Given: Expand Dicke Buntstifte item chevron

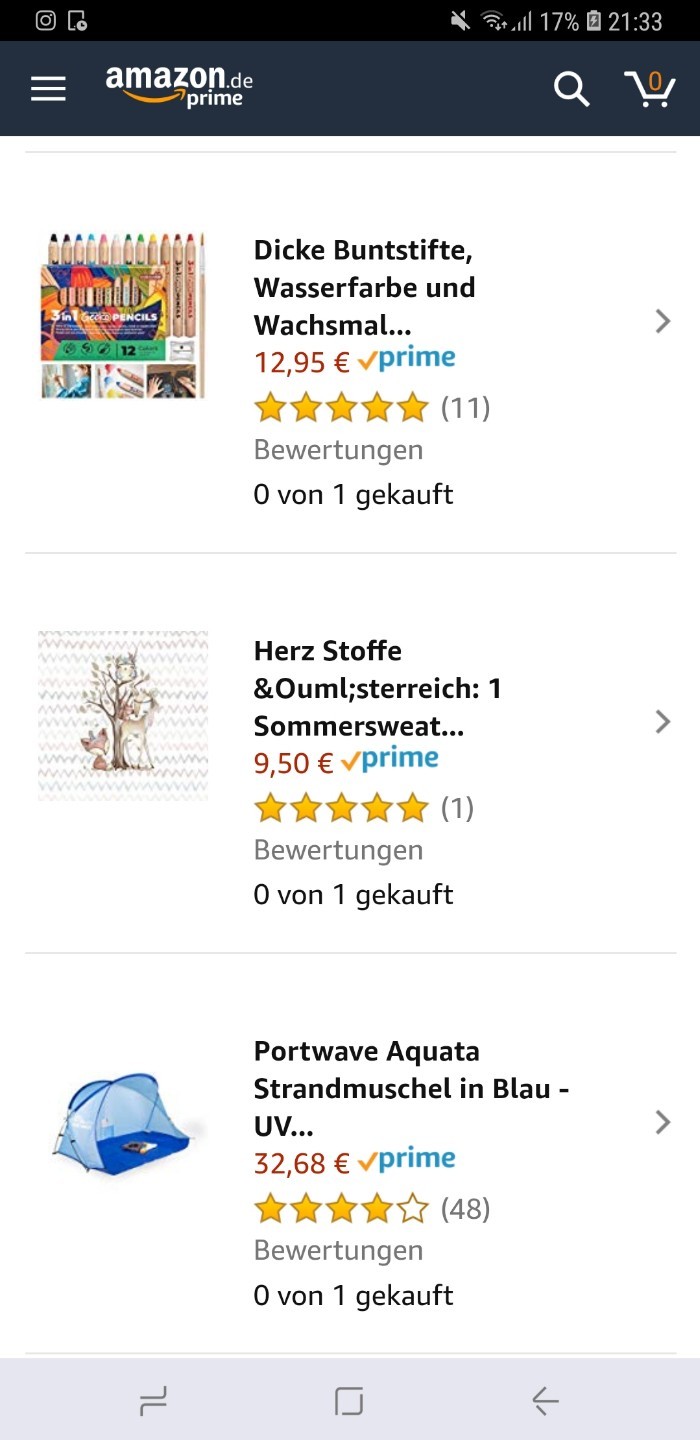Looking at the screenshot, I should [x=662, y=321].
